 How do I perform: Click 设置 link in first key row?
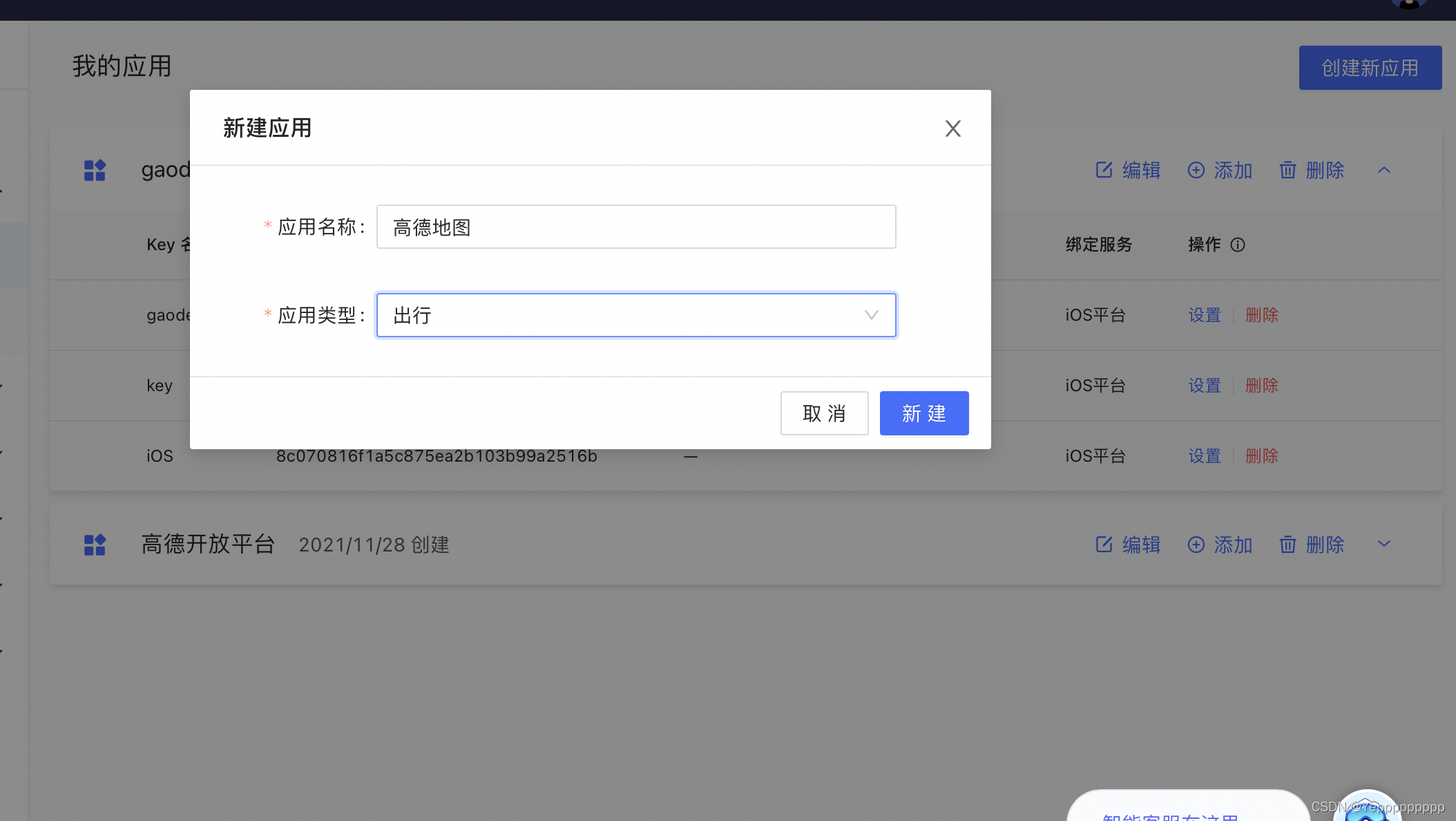click(x=1205, y=315)
